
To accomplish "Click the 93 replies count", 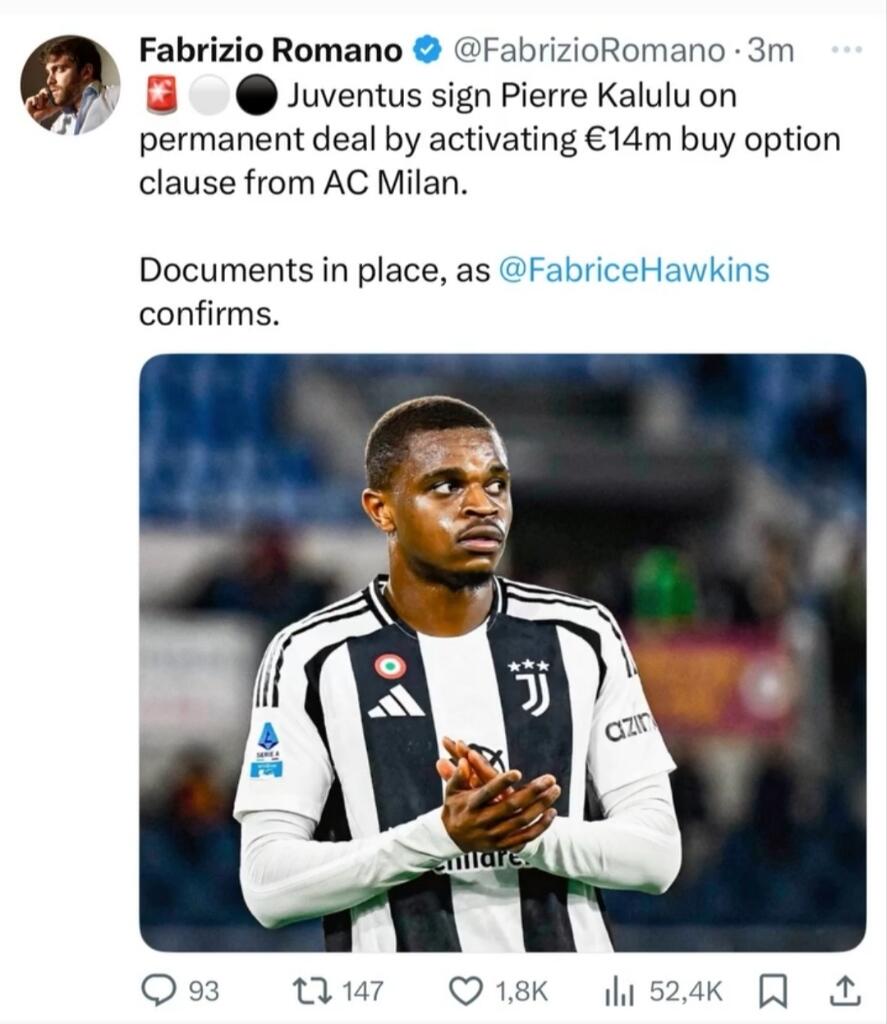I will click(203, 990).
